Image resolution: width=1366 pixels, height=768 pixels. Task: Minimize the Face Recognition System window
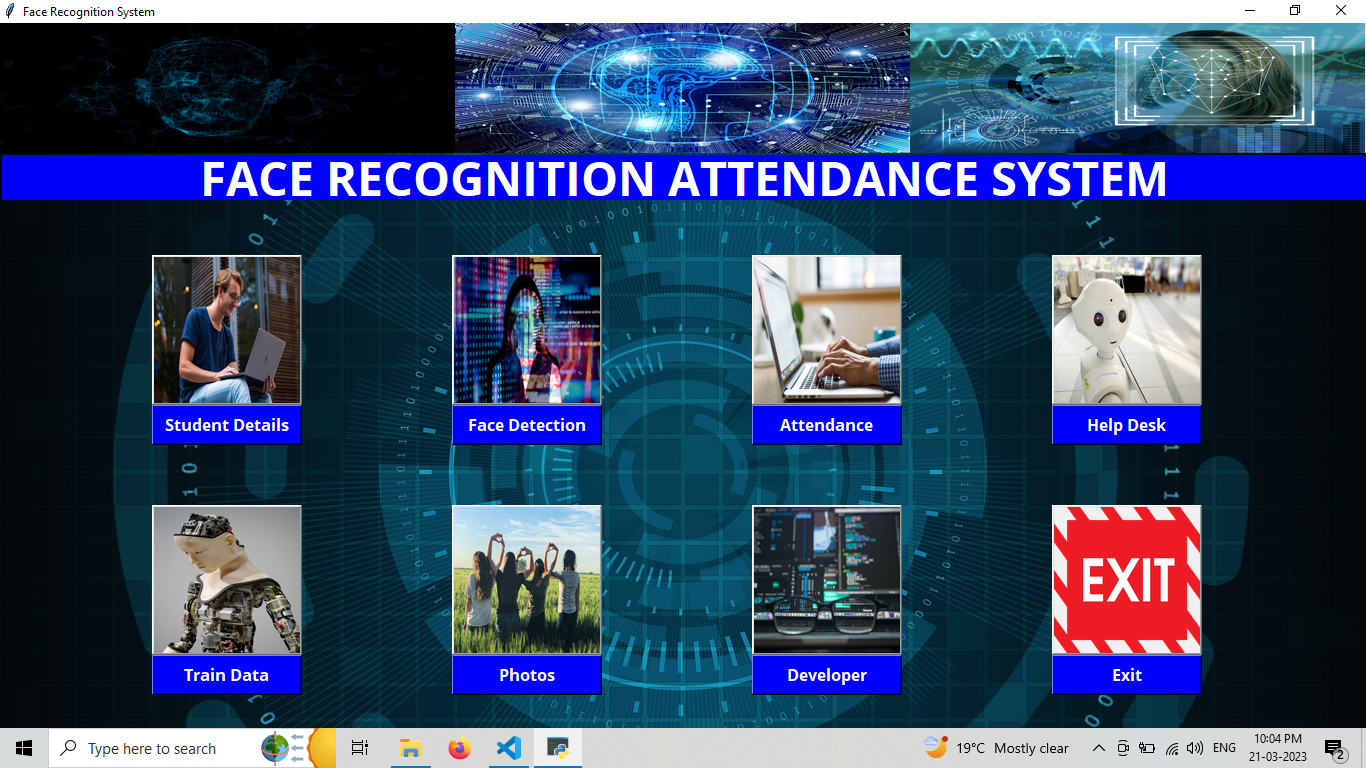pos(1250,11)
